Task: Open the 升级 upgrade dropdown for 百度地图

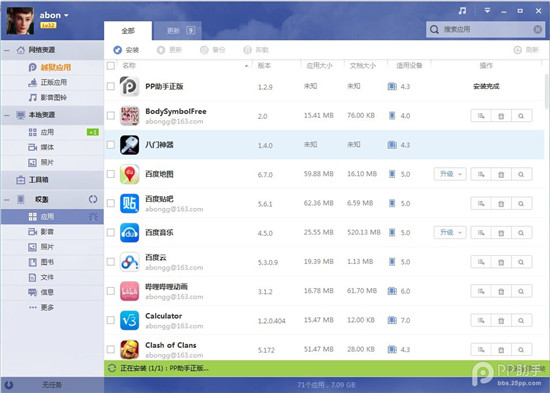Action: (x=460, y=174)
